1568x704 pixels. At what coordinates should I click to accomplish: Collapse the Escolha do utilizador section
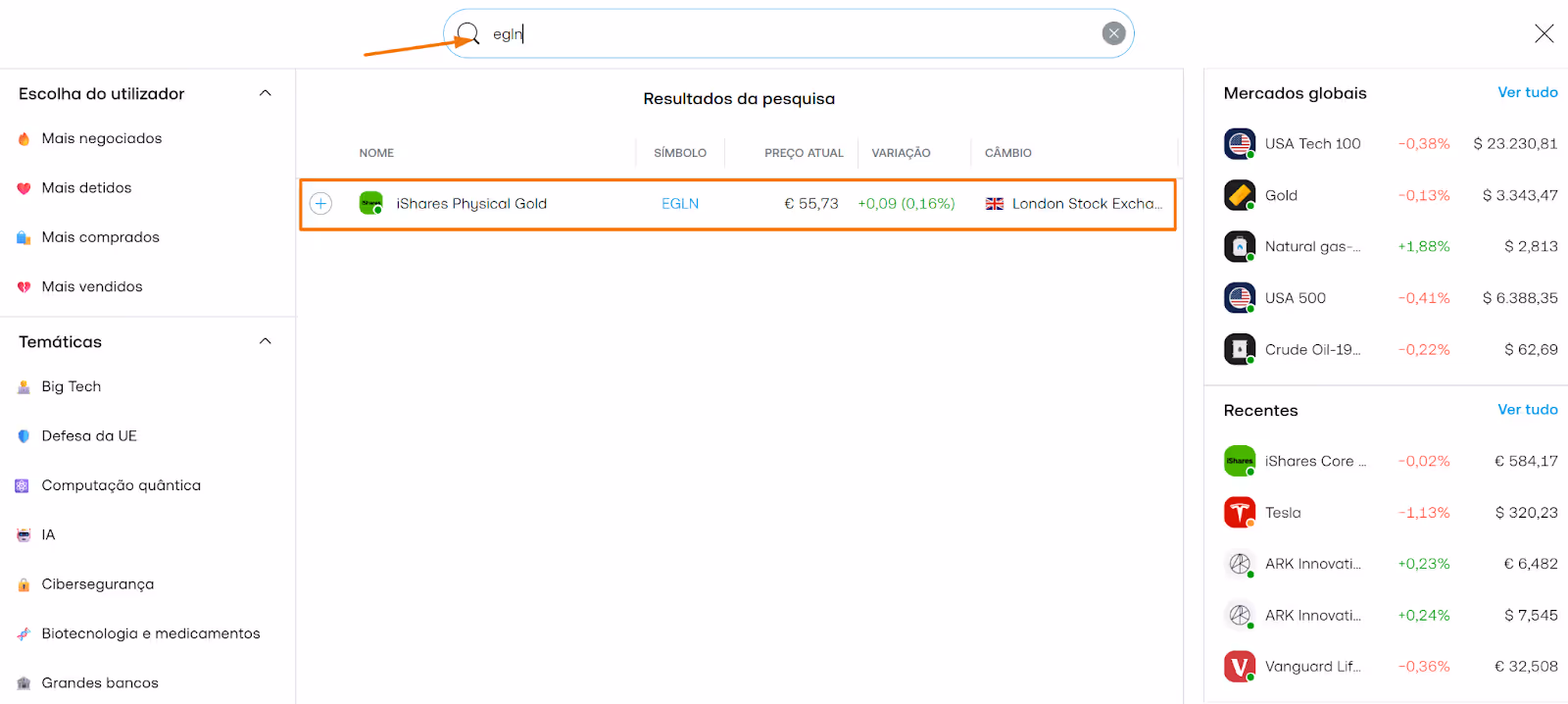pyautogui.click(x=265, y=93)
